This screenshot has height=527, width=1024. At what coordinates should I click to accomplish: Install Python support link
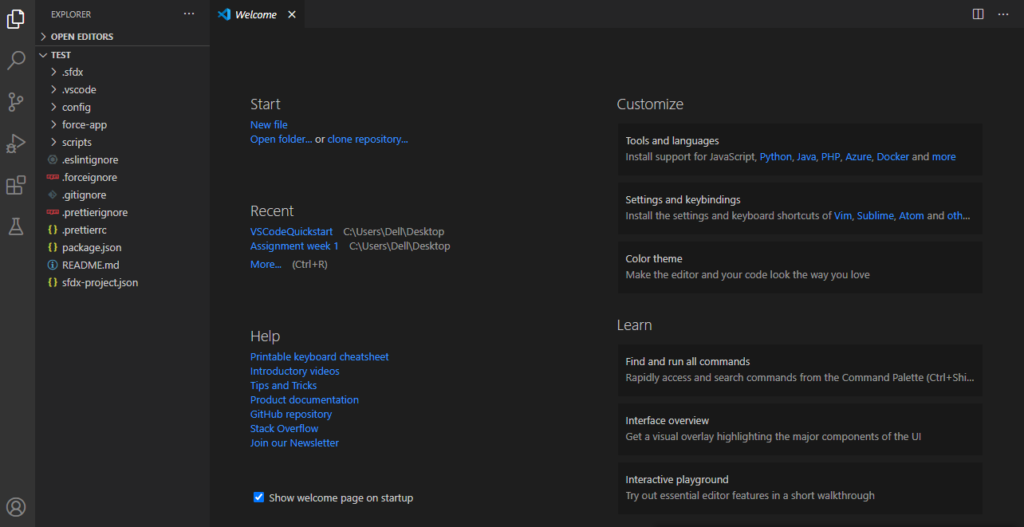[775, 157]
